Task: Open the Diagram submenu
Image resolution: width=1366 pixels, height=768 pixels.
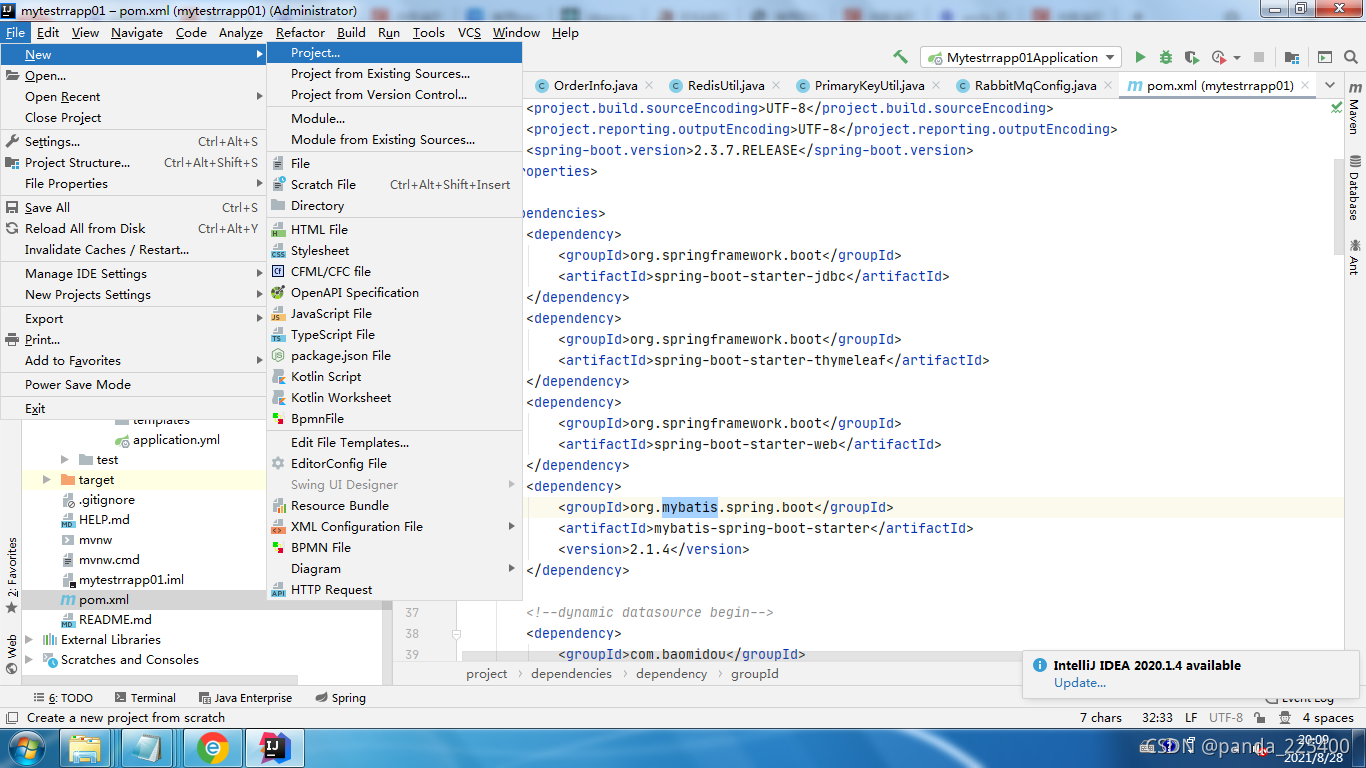Action: coord(395,569)
